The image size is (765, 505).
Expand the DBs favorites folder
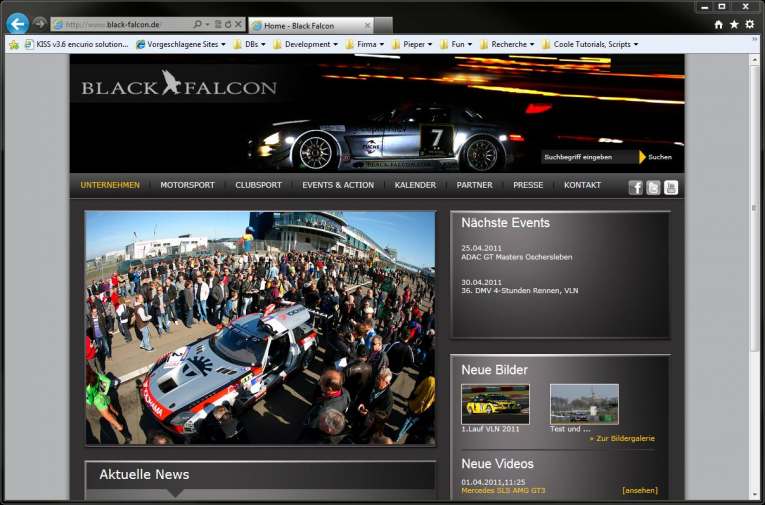coord(249,44)
